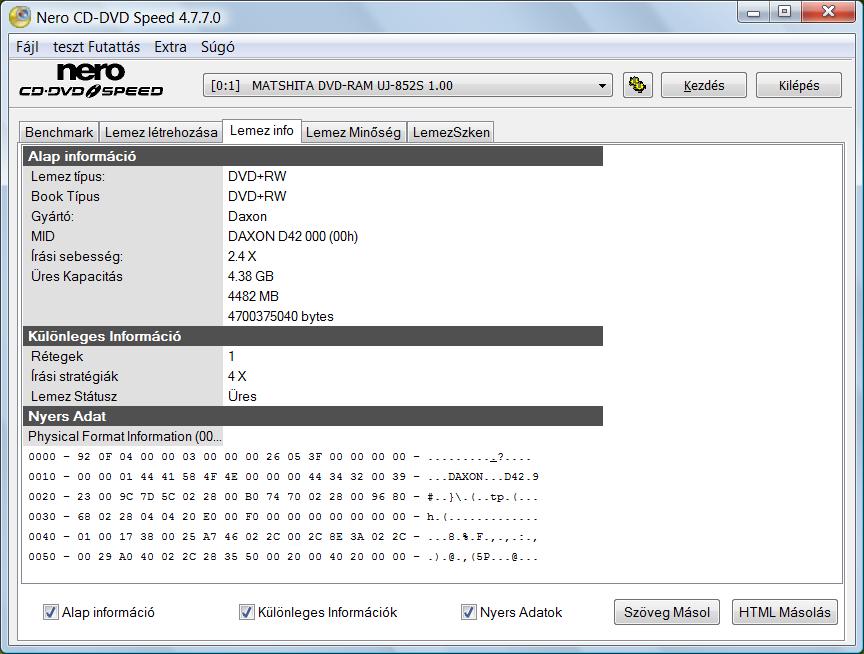Click the Lemez Státusz label
864x654 pixels.
click(74, 396)
